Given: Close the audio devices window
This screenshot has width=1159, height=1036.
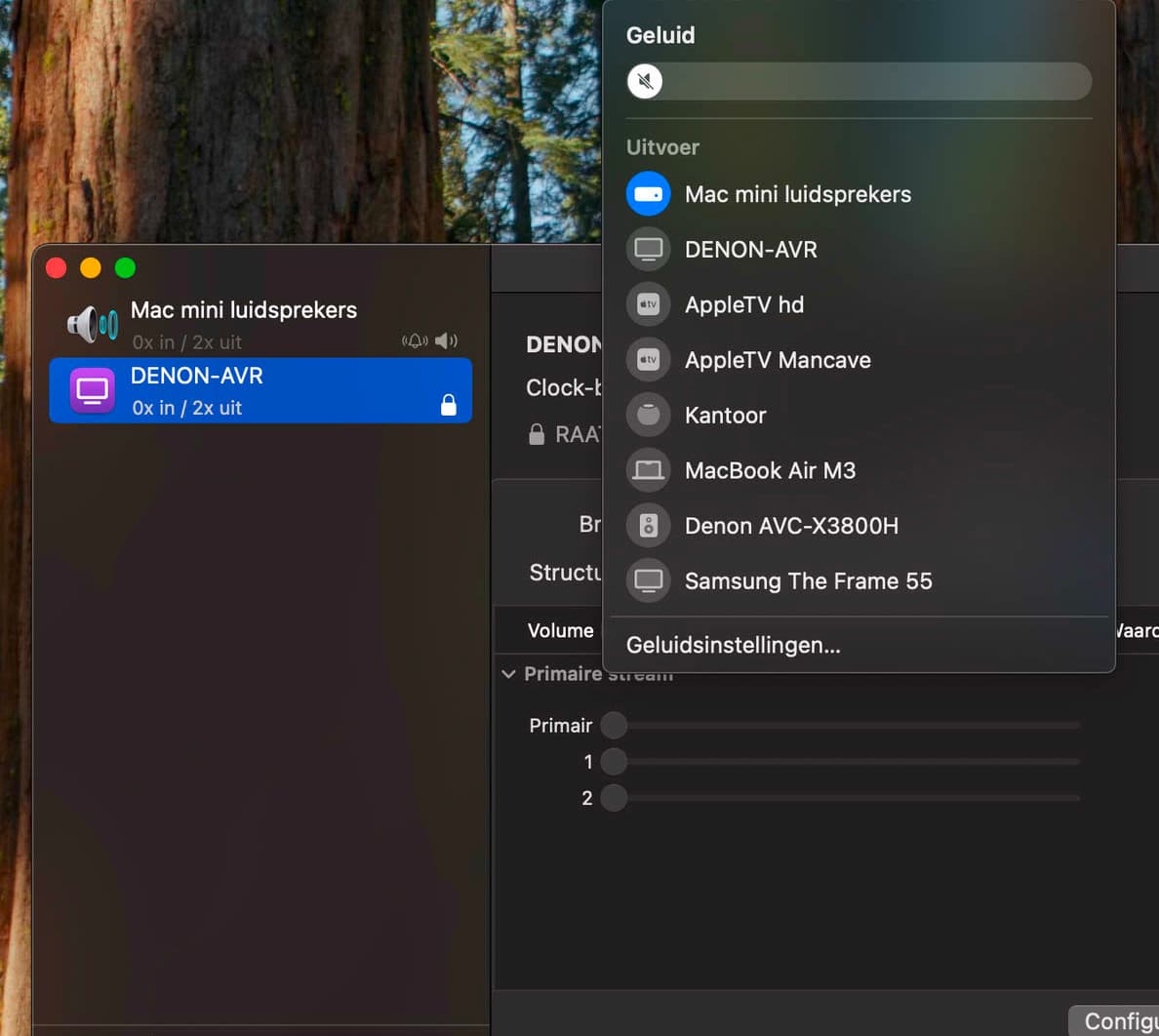Looking at the screenshot, I should (x=57, y=267).
